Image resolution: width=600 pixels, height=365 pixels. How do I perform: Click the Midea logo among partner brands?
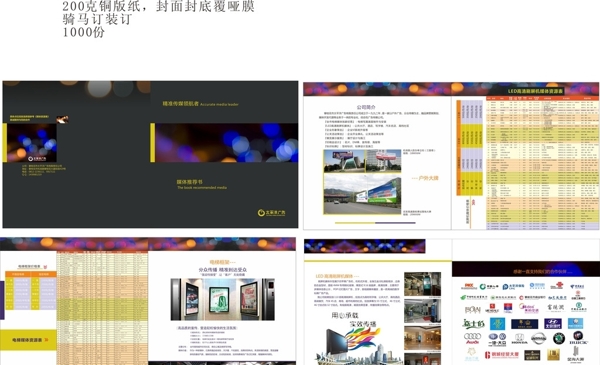pos(529,308)
